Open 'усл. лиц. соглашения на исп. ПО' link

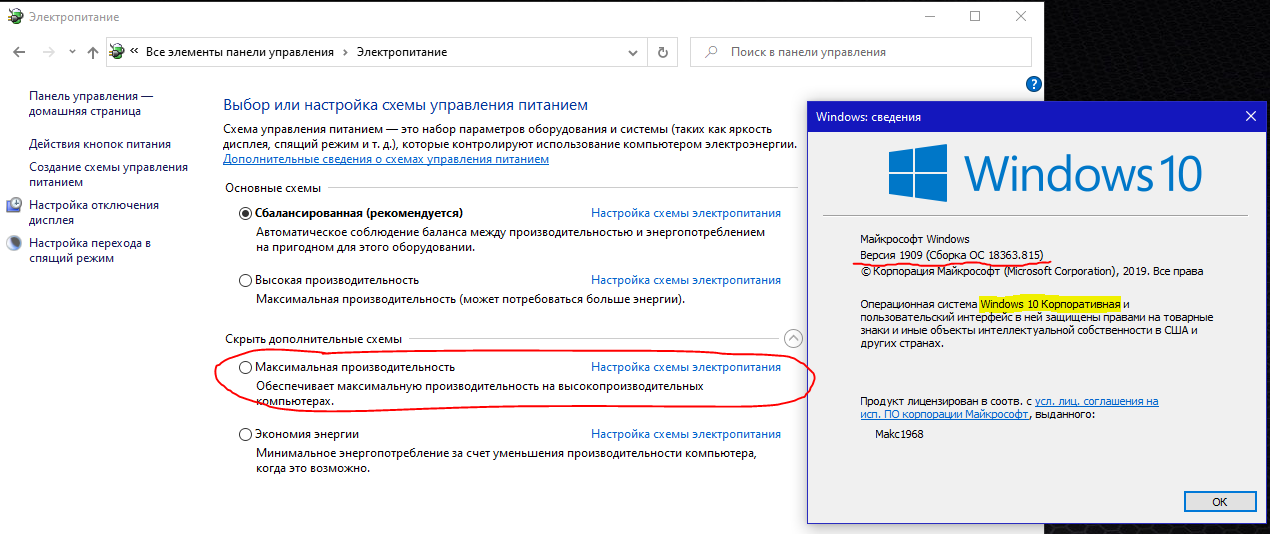pyautogui.click(x=1009, y=407)
